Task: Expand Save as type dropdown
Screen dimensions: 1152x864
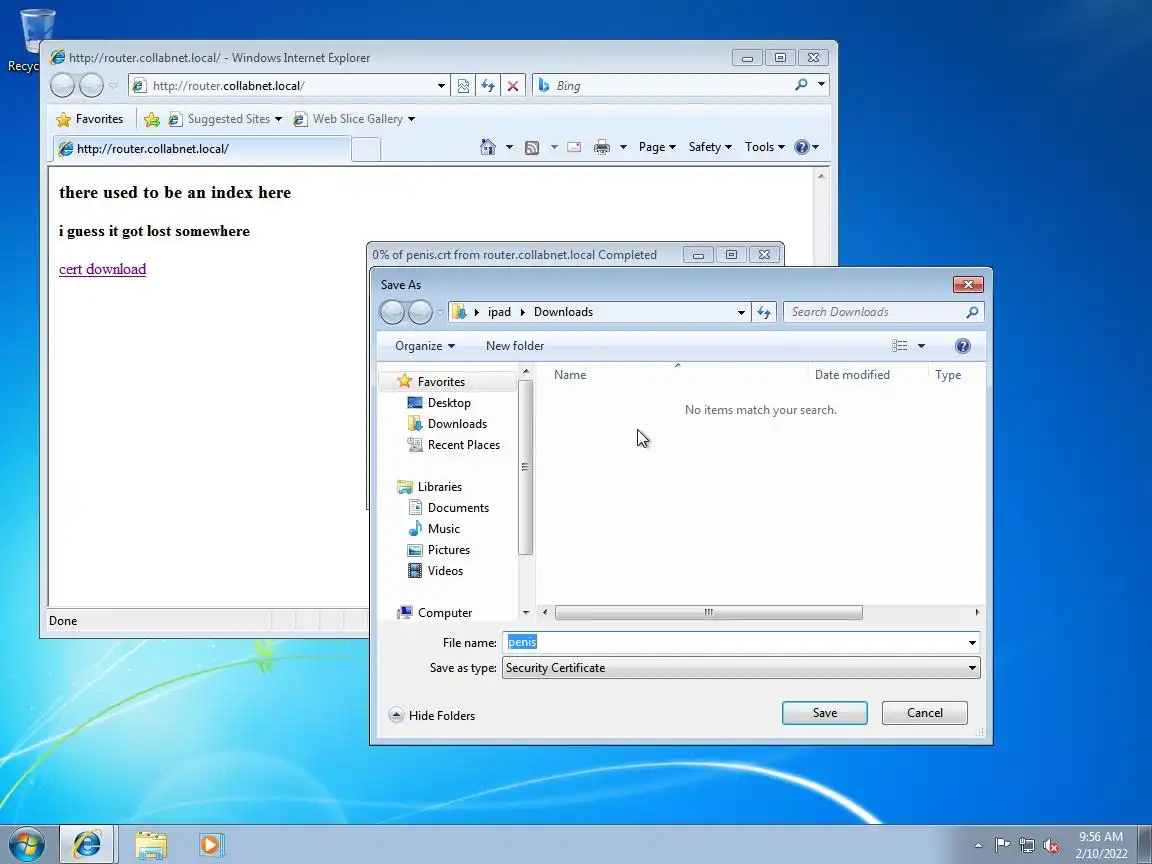Action: pyautogui.click(x=972, y=668)
